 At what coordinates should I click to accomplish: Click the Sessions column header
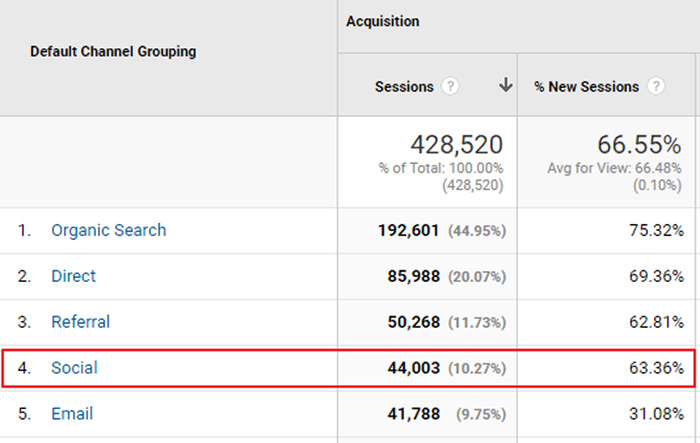[404, 86]
